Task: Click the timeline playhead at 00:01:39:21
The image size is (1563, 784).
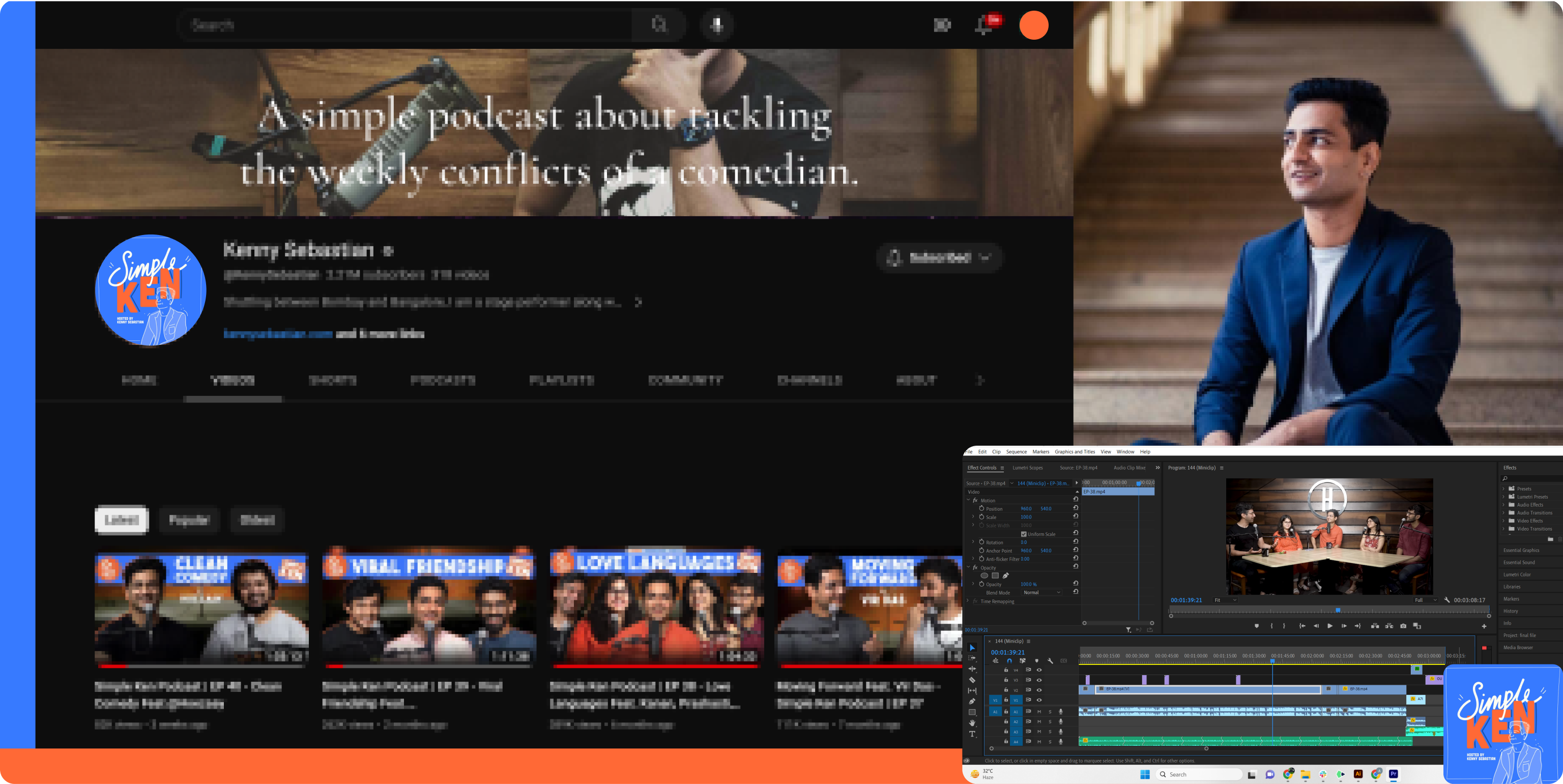Action: click(1272, 661)
